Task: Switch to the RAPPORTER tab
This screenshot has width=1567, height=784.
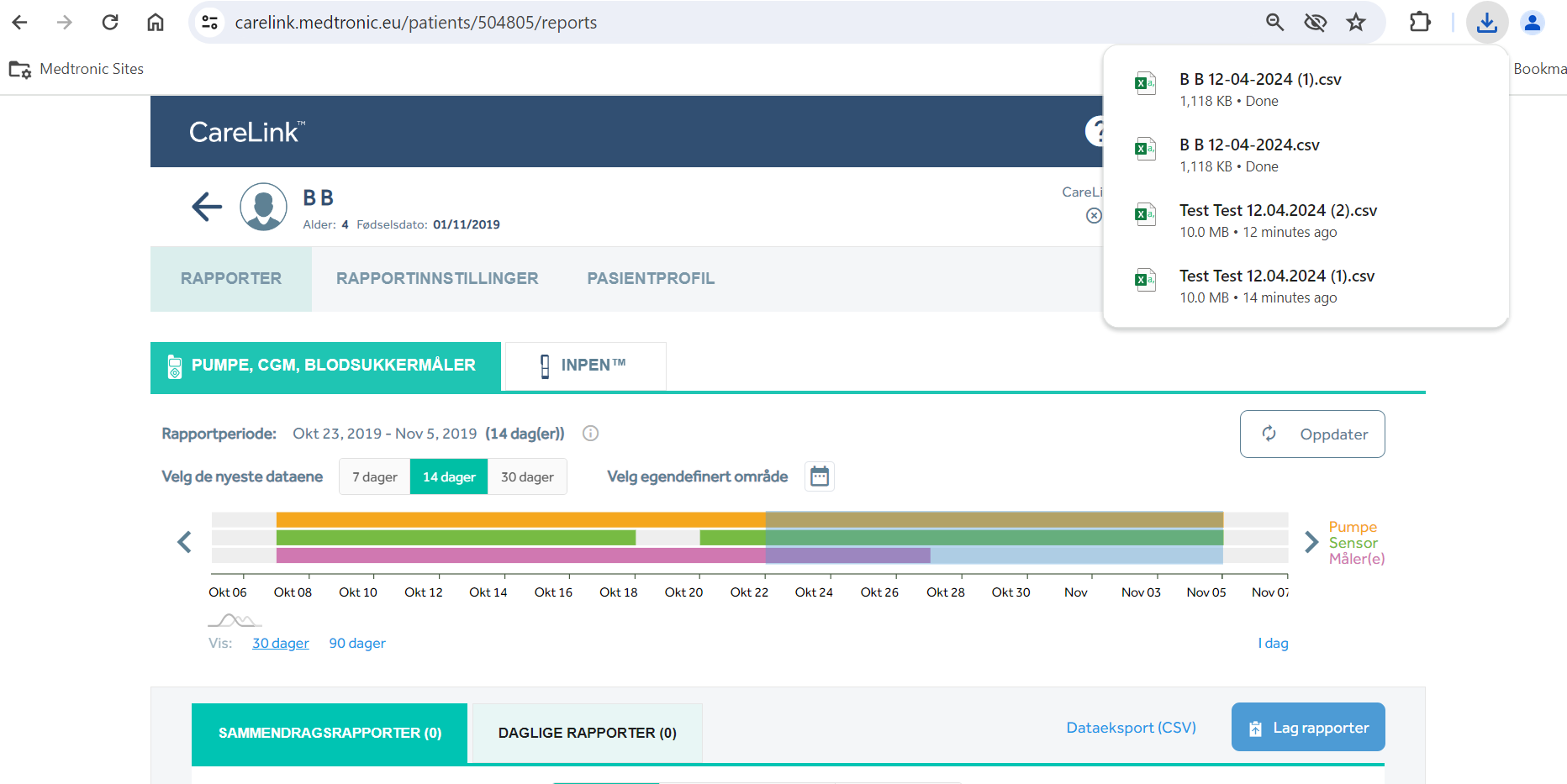Action: [231, 279]
